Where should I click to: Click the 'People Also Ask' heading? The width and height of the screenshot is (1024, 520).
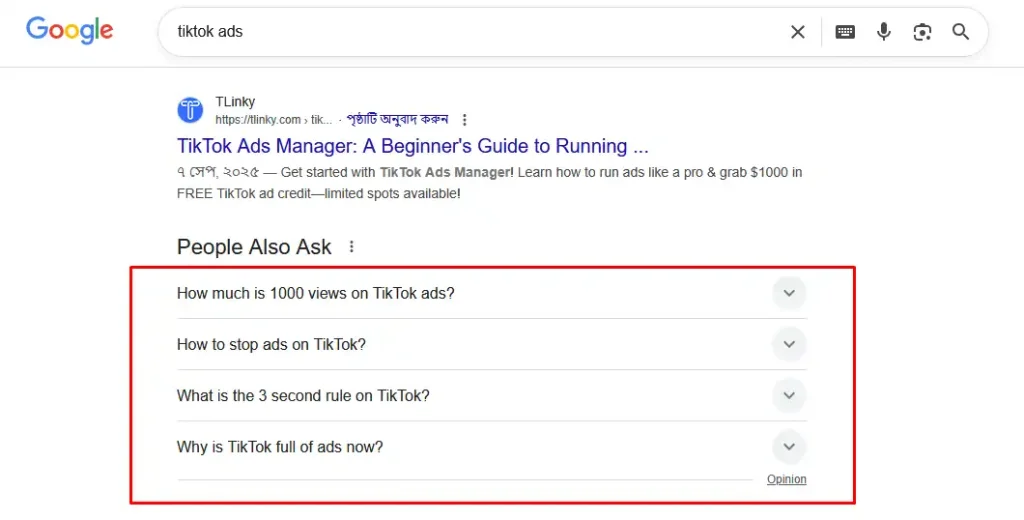point(254,247)
